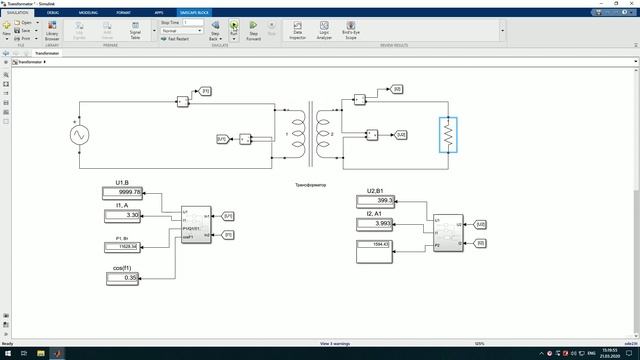The image size is (640, 360).
Task: Switch to the Debug ribbon tab
Action: click(x=53, y=13)
